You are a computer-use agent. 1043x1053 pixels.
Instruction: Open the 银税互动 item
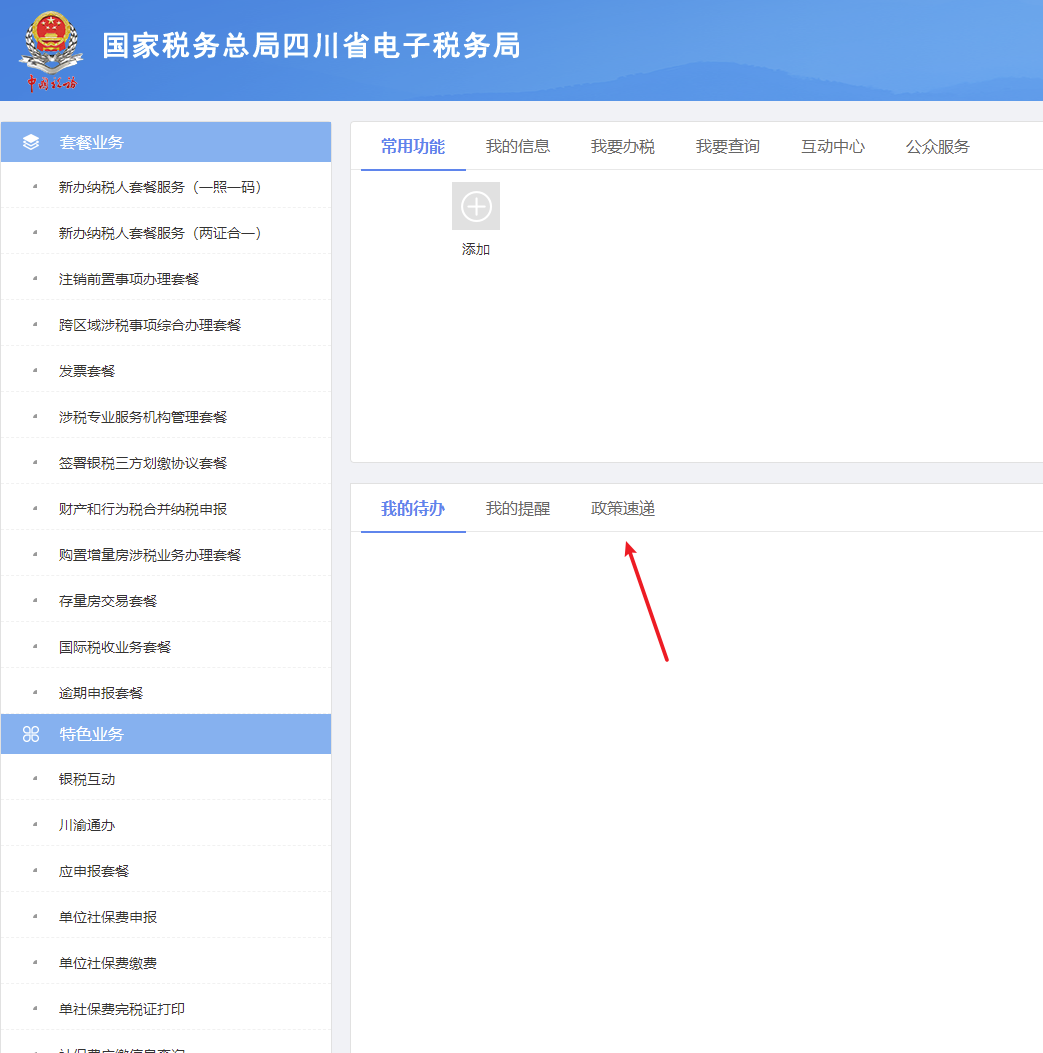click(166, 779)
